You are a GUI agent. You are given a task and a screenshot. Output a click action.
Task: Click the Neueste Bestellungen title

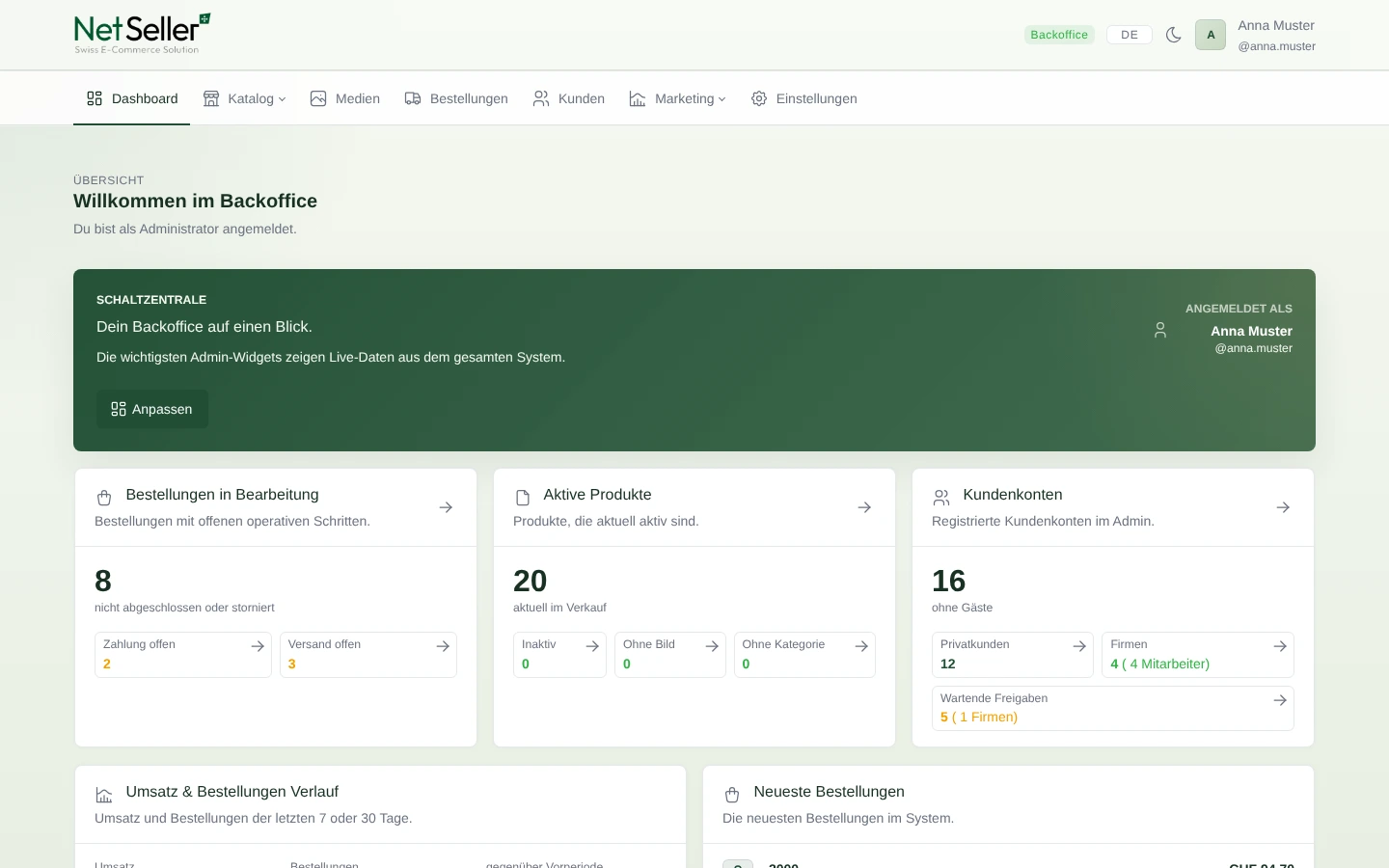point(830,792)
